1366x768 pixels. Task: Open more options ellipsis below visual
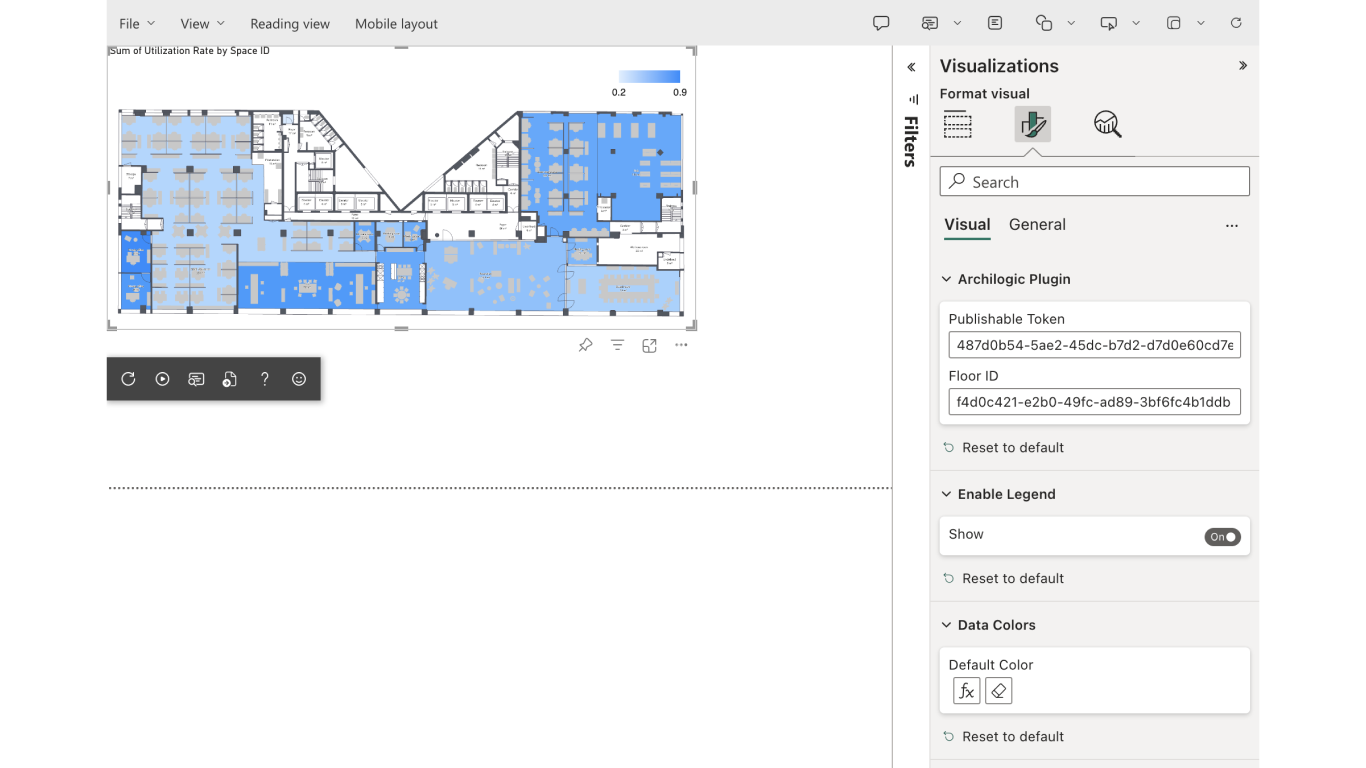681,345
